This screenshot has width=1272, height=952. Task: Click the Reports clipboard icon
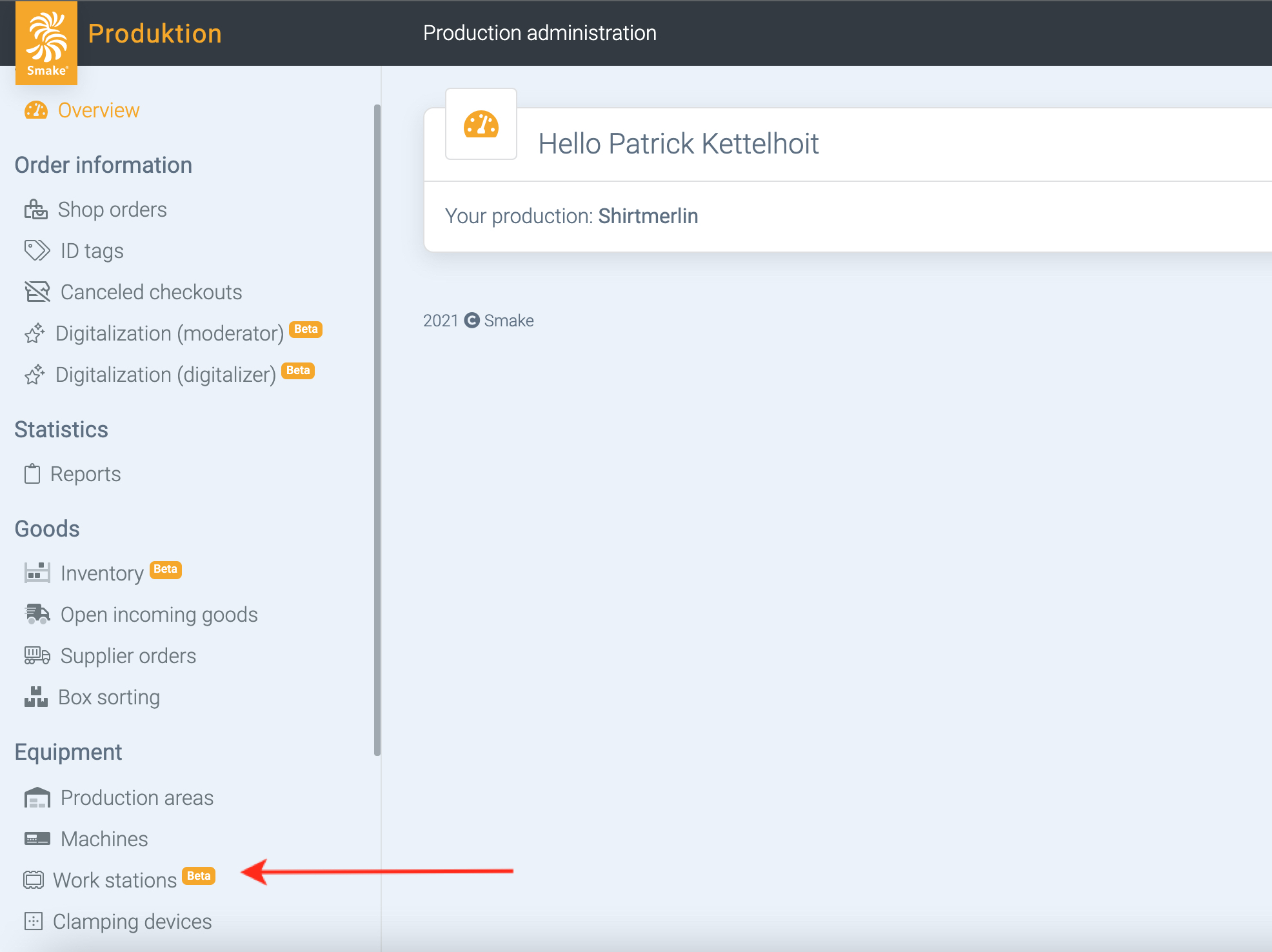pos(32,473)
